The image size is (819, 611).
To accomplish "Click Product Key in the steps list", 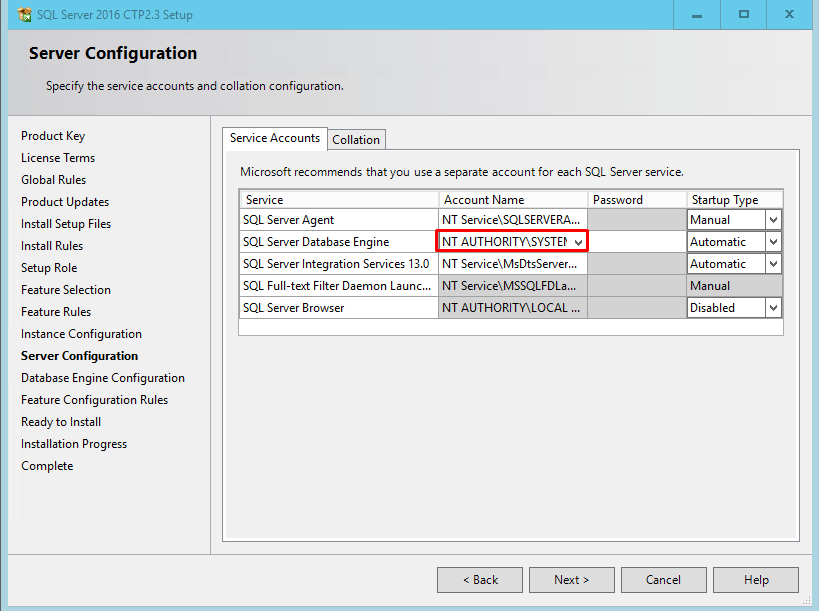I will [53, 136].
